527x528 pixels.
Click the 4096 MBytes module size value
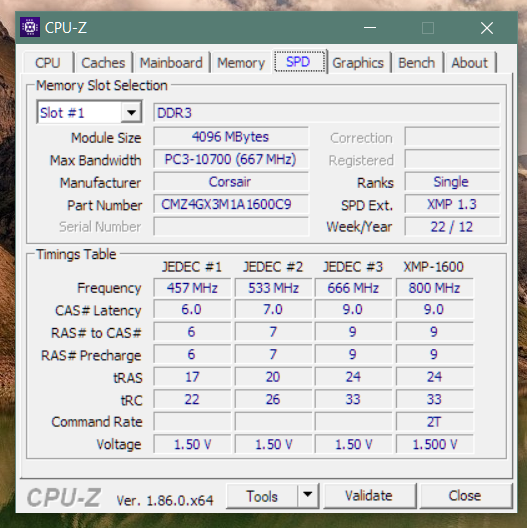(231, 137)
